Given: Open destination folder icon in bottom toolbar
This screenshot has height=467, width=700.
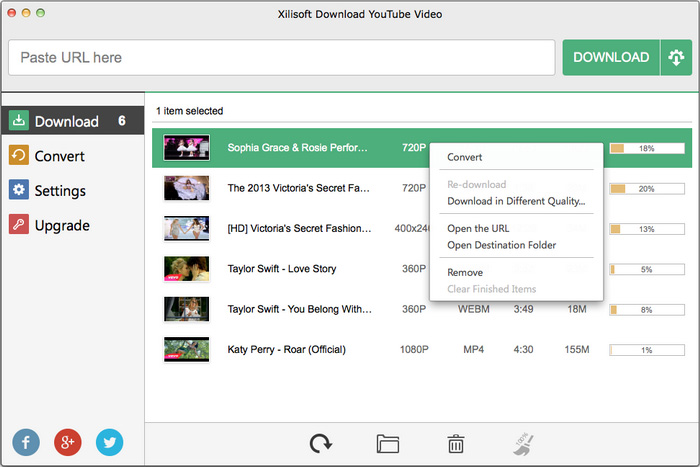Looking at the screenshot, I should tap(388, 444).
